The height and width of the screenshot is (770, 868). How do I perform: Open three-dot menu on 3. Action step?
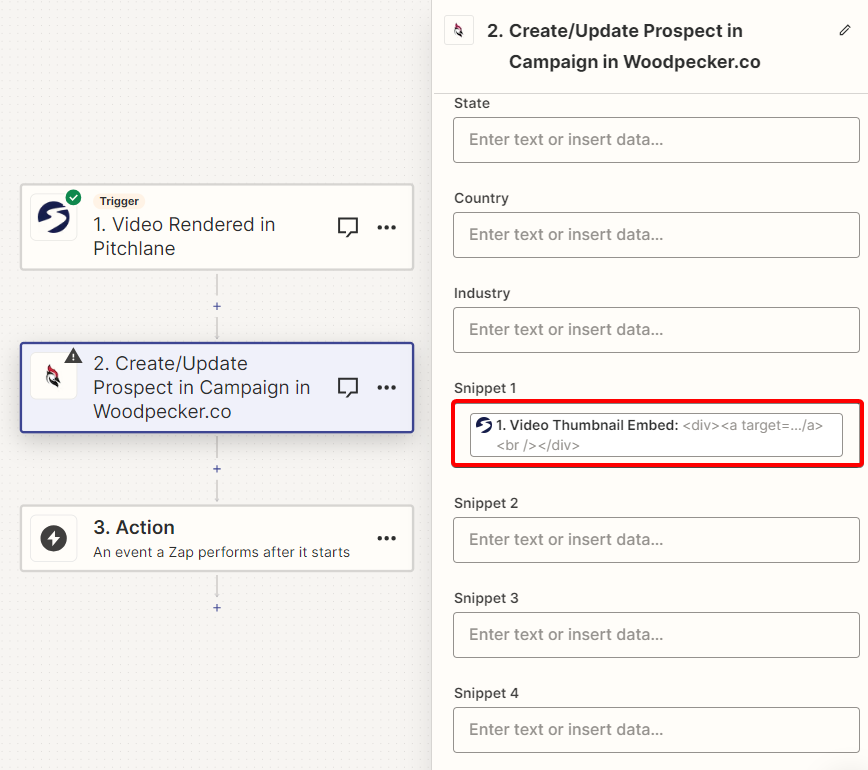tap(386, 538)
